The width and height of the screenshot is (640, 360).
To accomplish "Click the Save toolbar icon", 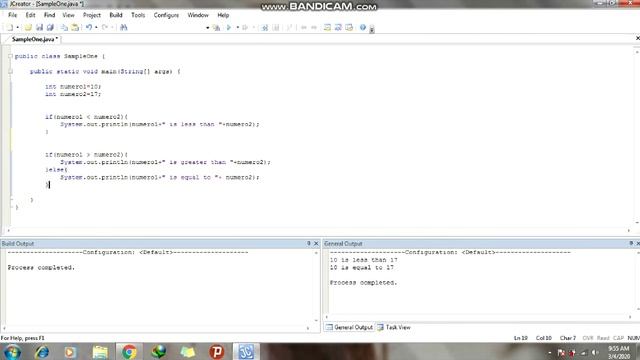I will tap(39, 27).
